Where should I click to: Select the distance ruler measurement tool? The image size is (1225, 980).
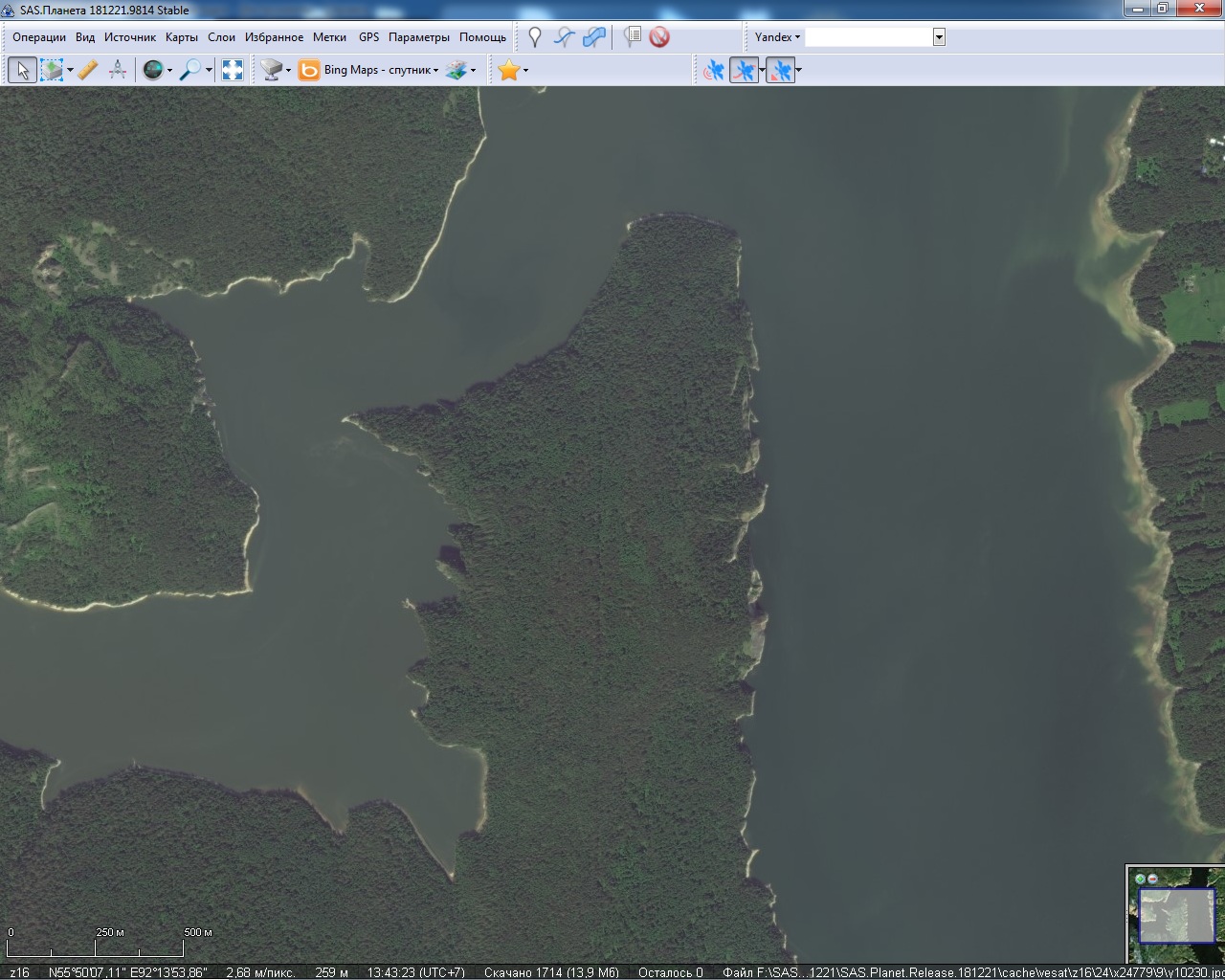88,70
